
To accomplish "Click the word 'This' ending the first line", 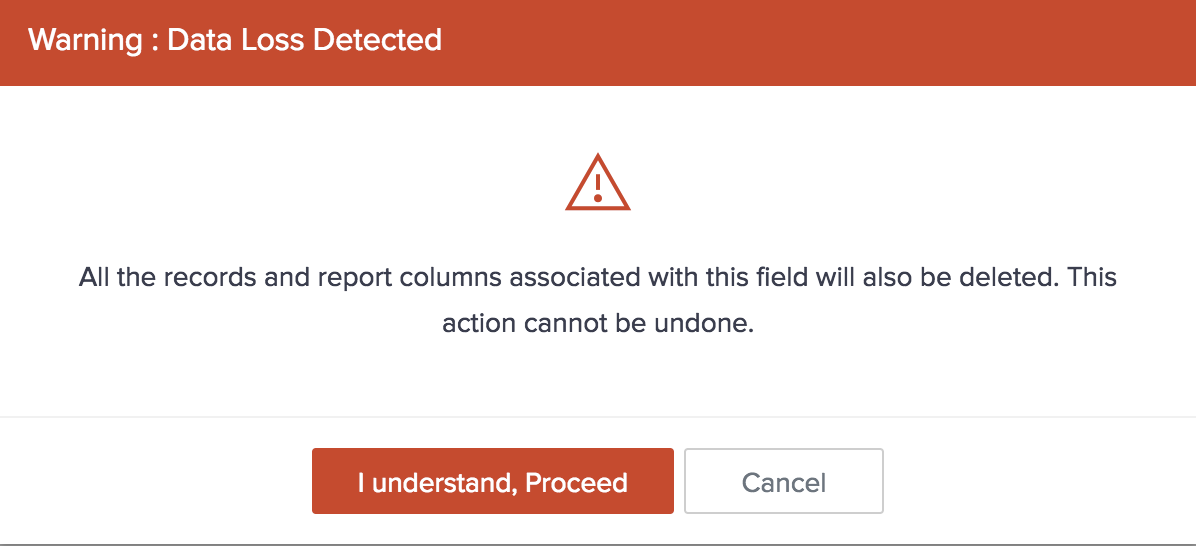I will (x=1090, y=277).
